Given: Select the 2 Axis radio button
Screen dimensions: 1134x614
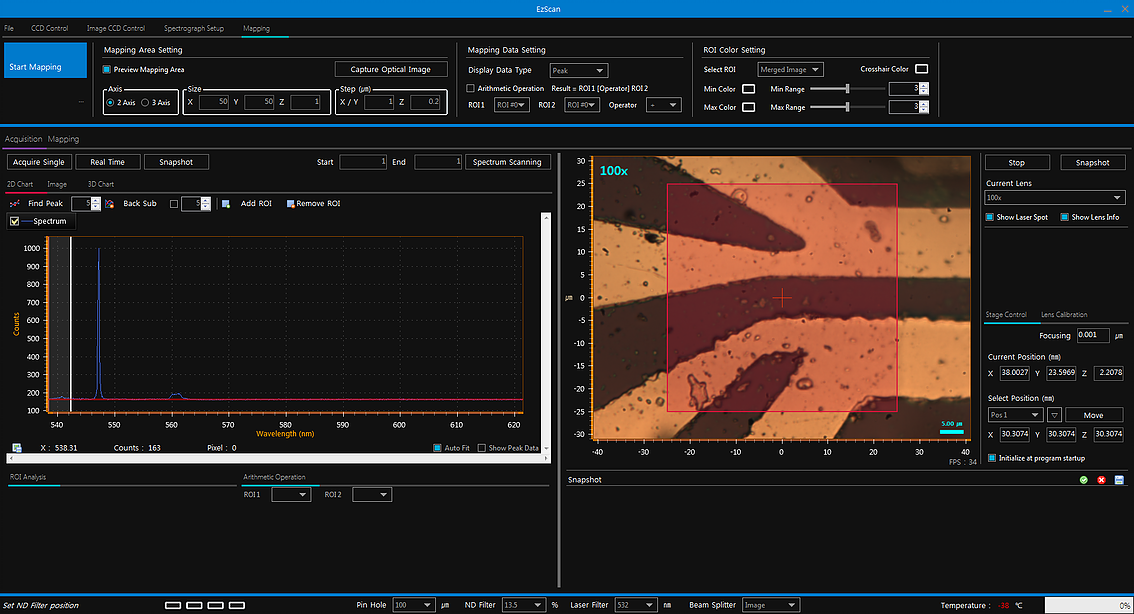Looking at the screenshot, I should [x=110, y=103].
